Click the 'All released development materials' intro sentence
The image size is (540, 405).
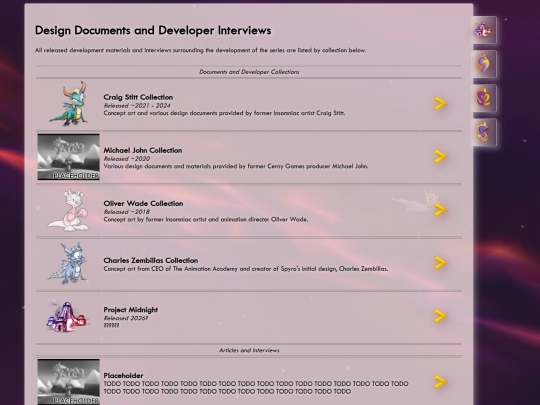pos(200,50)
